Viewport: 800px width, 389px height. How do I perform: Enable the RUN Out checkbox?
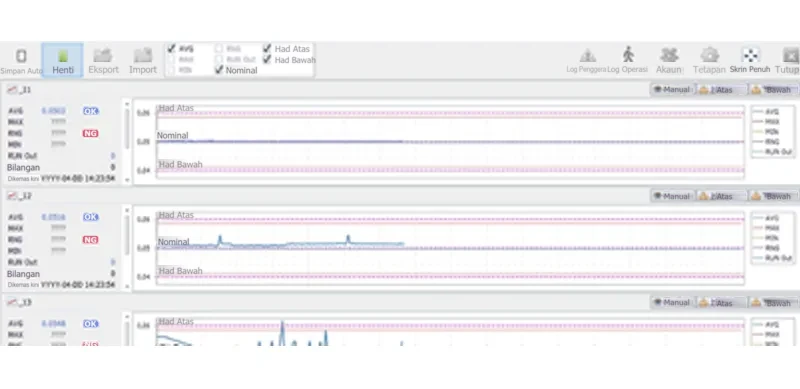click(219, 59)
